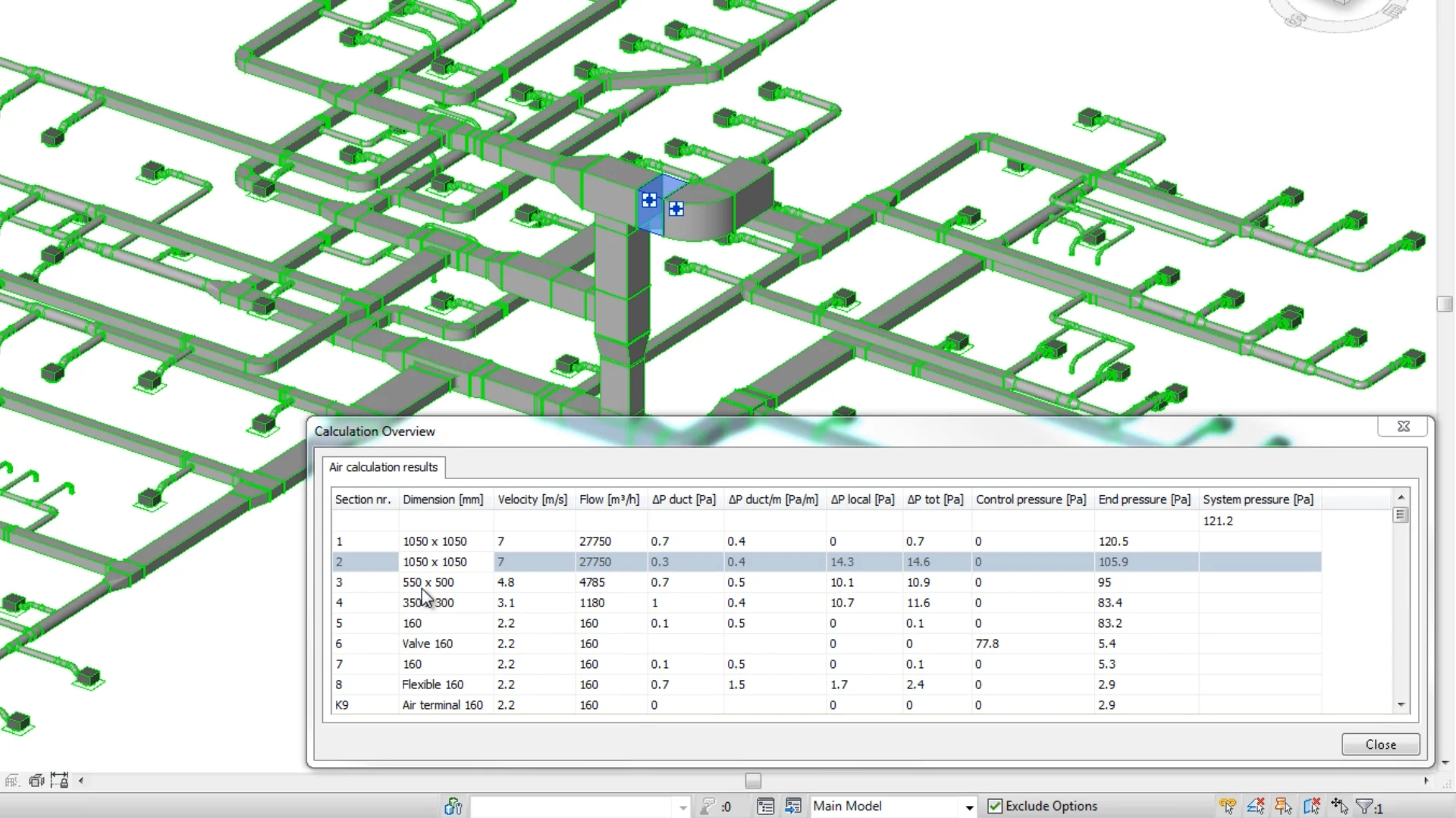Click the ΔP duct [Pa] column header
The height and width of the screenshot is (818, 1456).
tap(684, 500)
